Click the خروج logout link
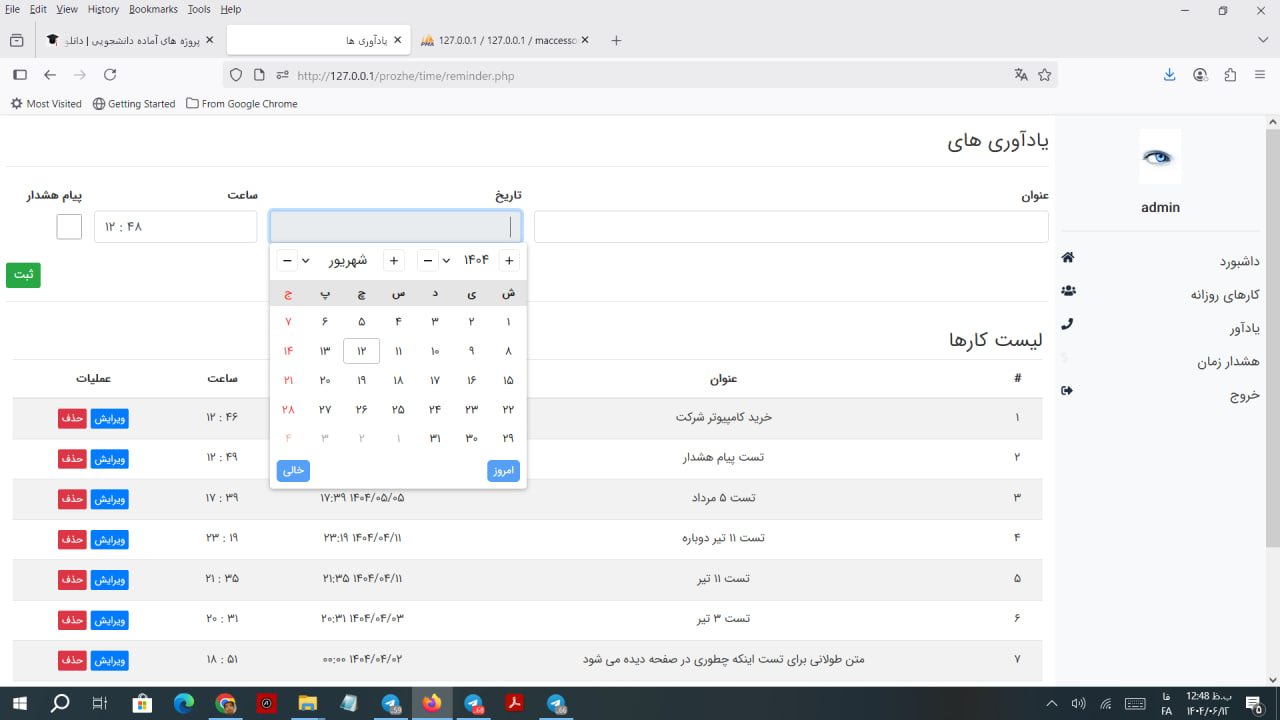This screenshot has height=720, width=1280. pyautogui.click(x=1245, y=395)
